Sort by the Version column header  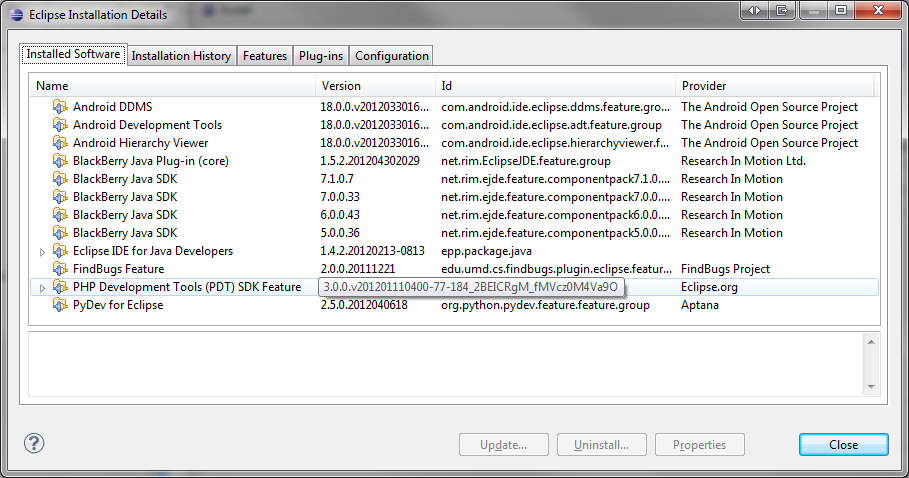tap(376, 86)
